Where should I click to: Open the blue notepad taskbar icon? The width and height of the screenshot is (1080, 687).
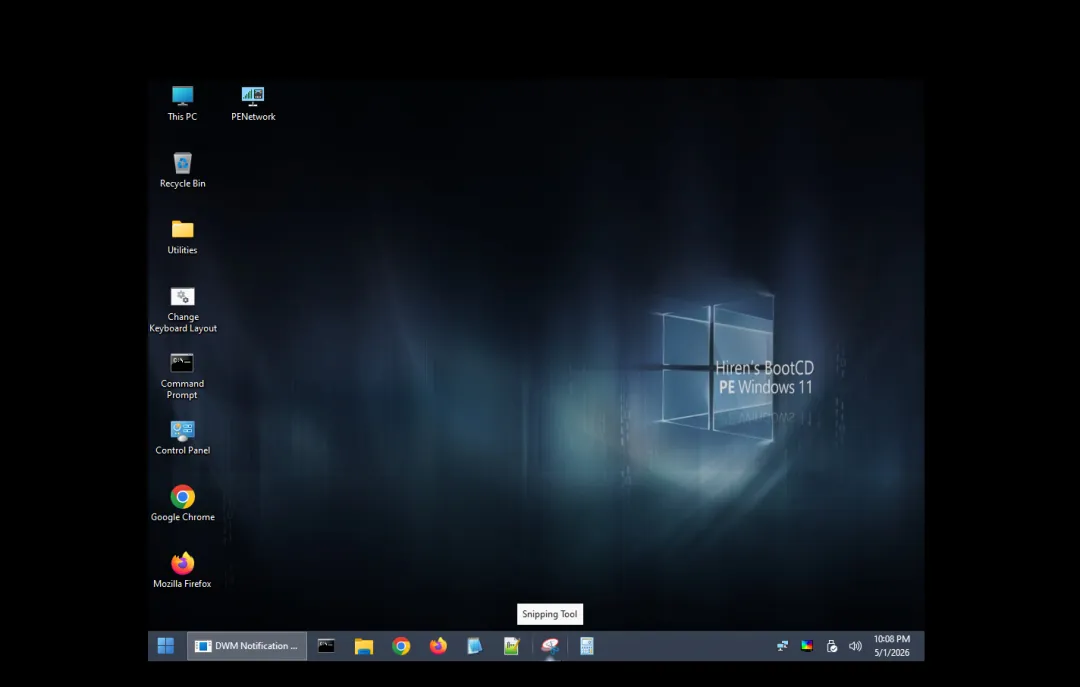pyautogui.click(x=475, y=646)
